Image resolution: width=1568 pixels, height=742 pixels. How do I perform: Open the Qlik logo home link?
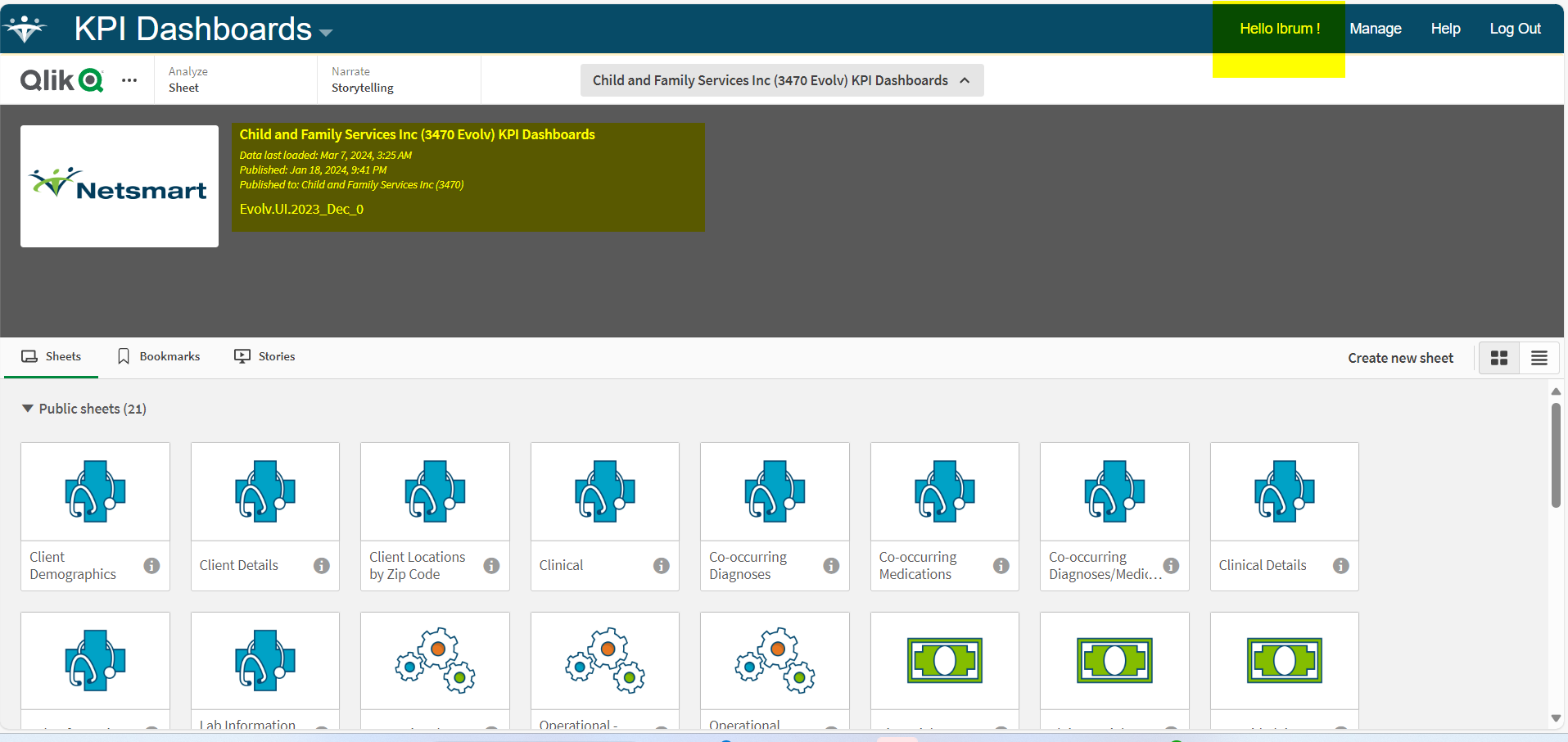[61, 80]
